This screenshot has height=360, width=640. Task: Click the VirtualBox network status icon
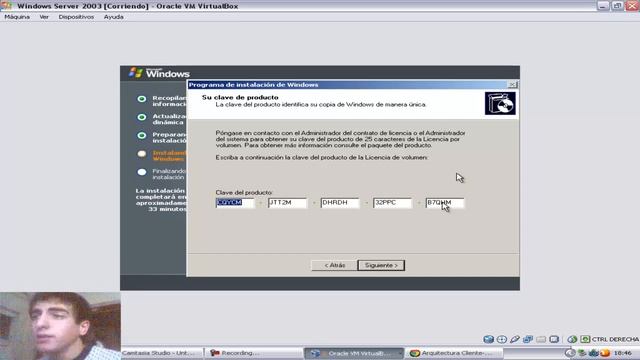coord(528,339)
